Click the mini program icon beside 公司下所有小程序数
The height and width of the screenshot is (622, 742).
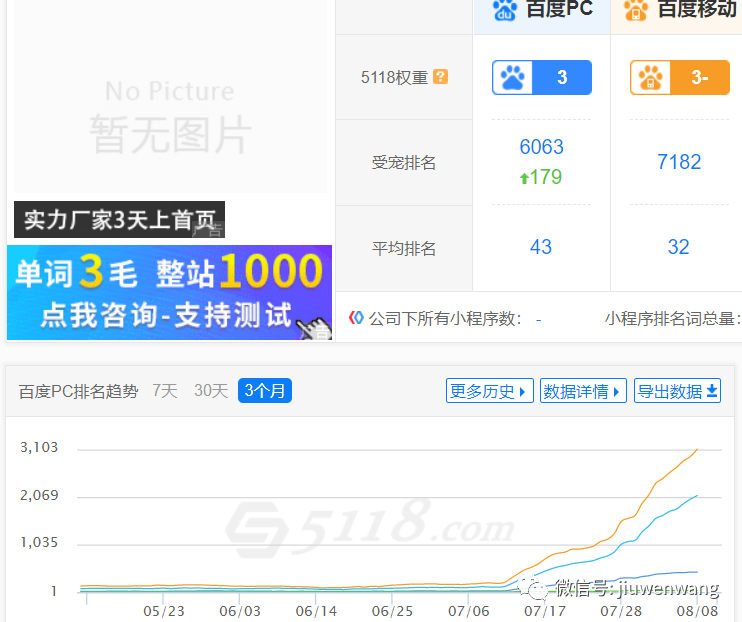(x=356, y=318)
